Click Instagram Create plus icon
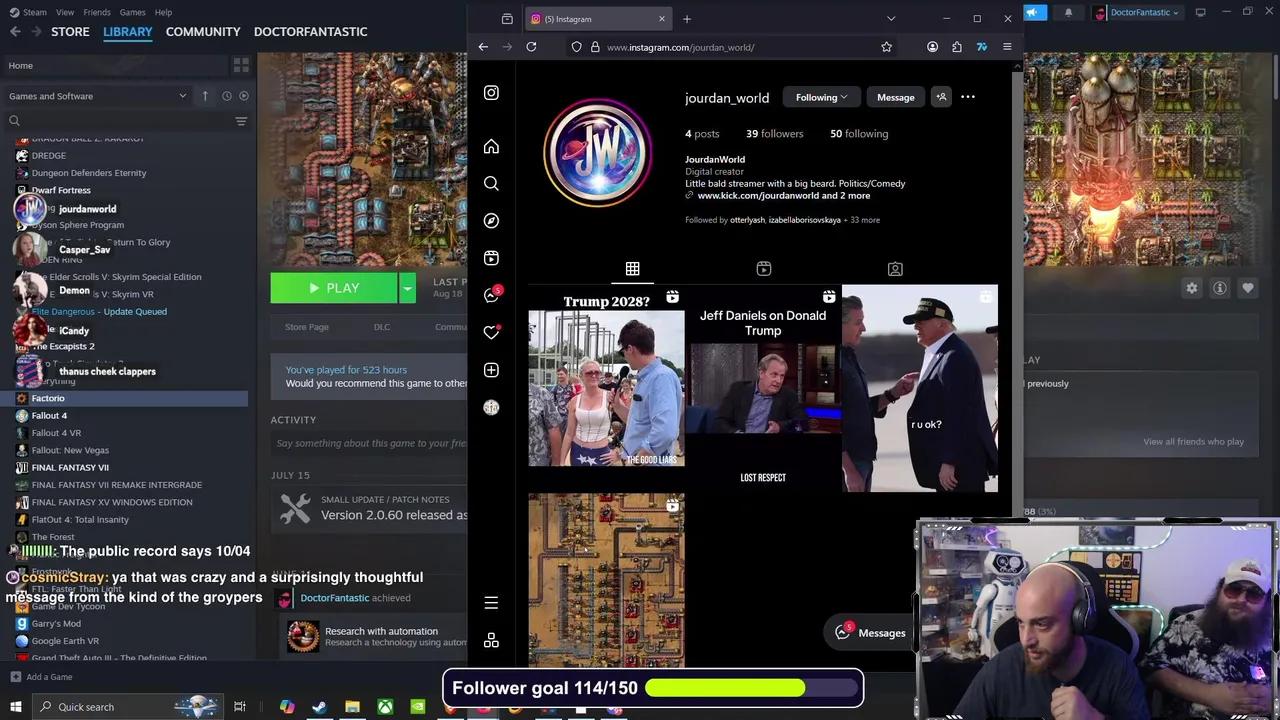The height and width of the screenshot is (720, 1280). pyautogui.click(x=491, y=370)
